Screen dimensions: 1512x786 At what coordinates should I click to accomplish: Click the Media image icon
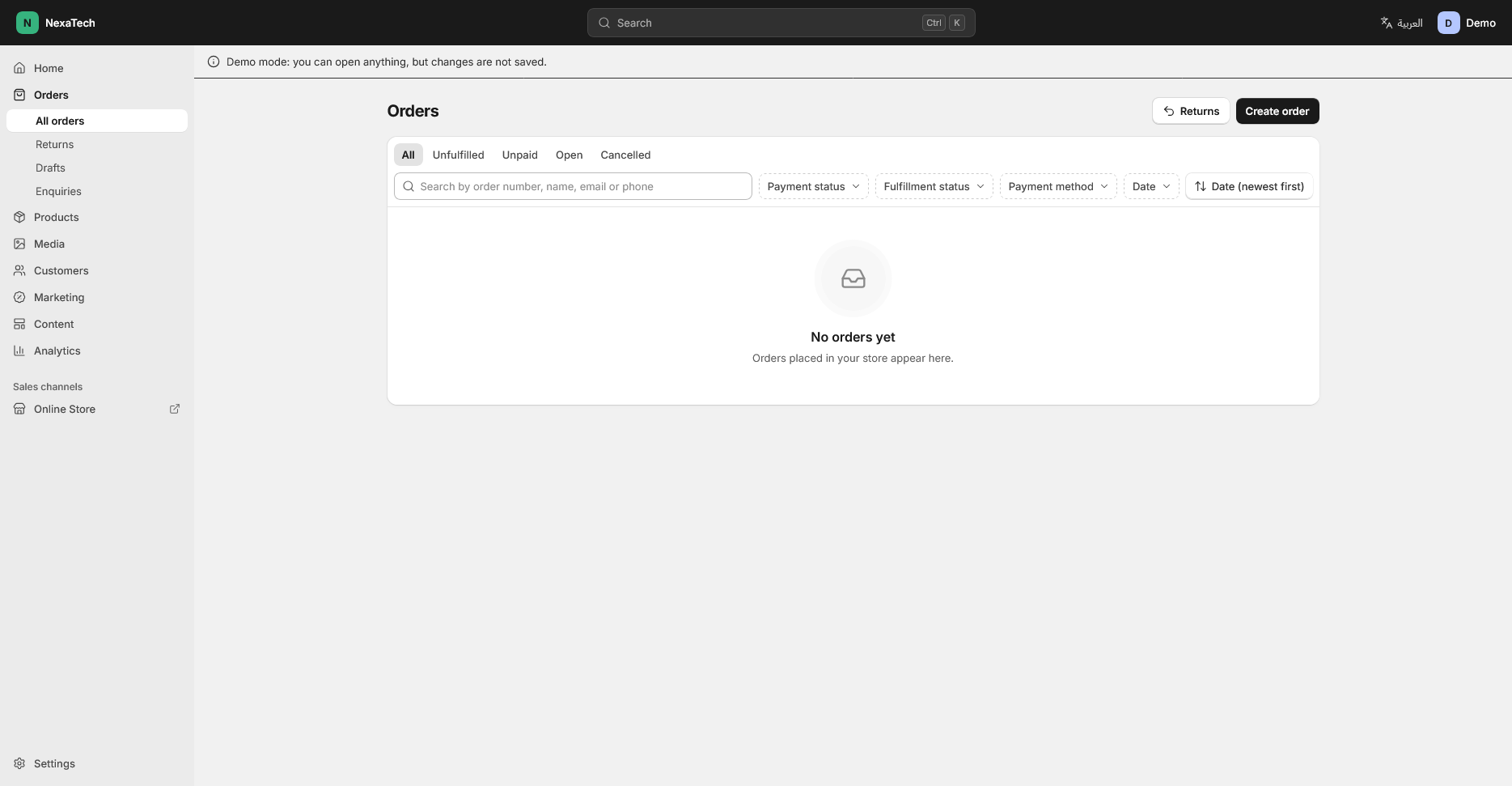(x=19, y=244)
